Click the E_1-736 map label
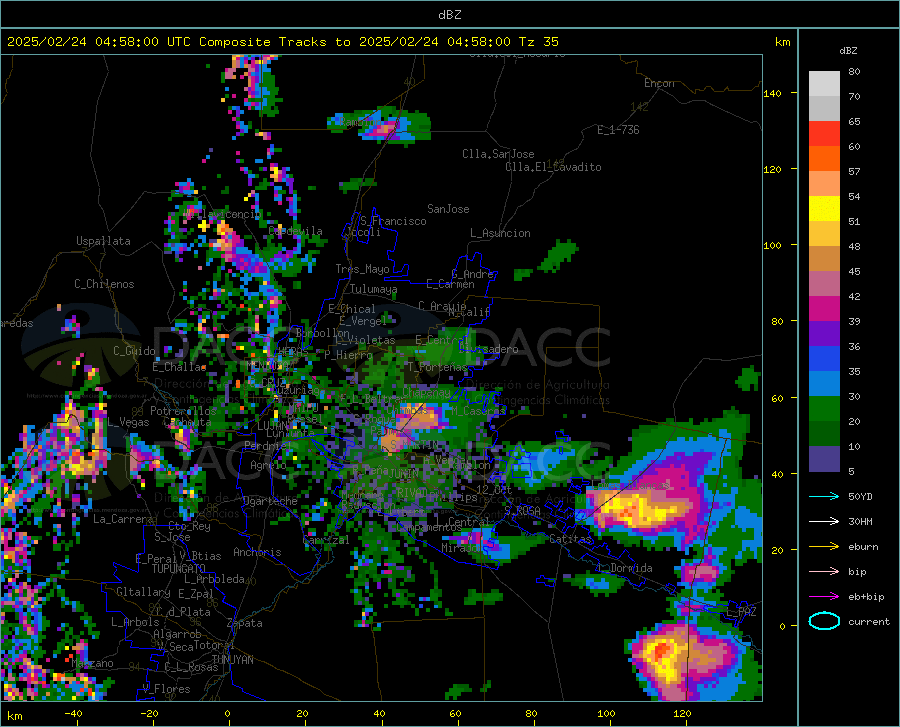Viewport: 900px width, 727px height. pos(618,130)
